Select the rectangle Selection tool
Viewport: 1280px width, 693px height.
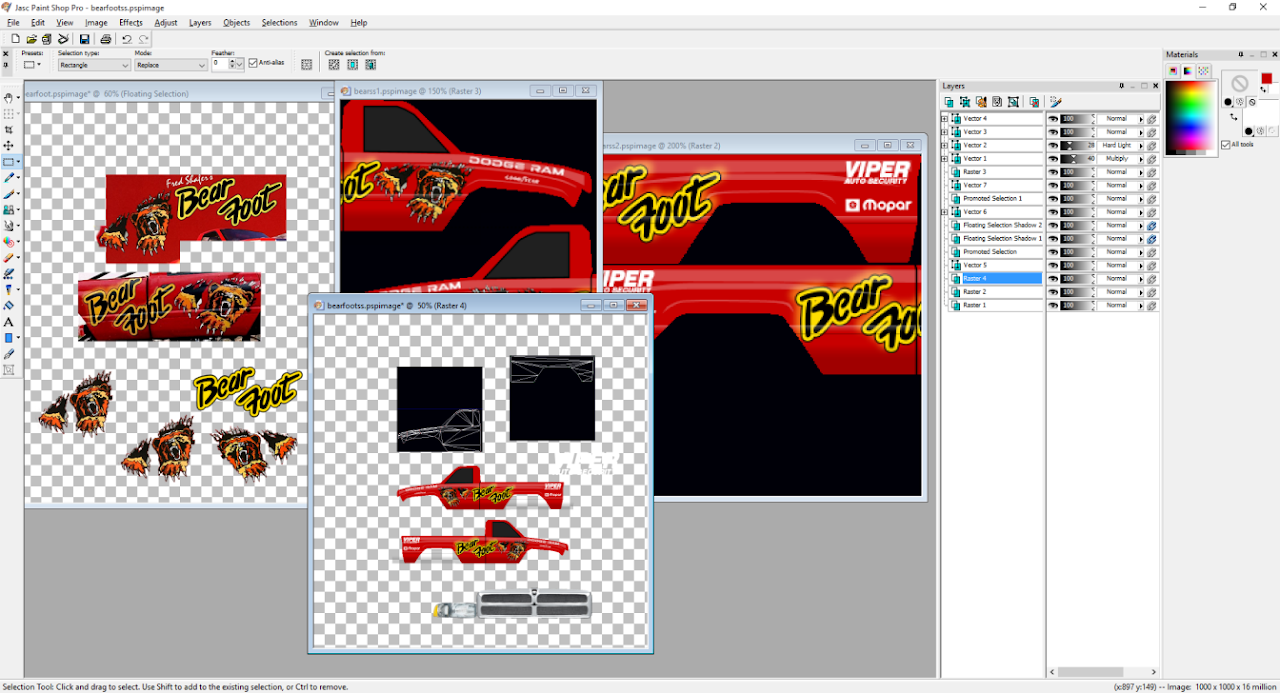pos(9,162)
